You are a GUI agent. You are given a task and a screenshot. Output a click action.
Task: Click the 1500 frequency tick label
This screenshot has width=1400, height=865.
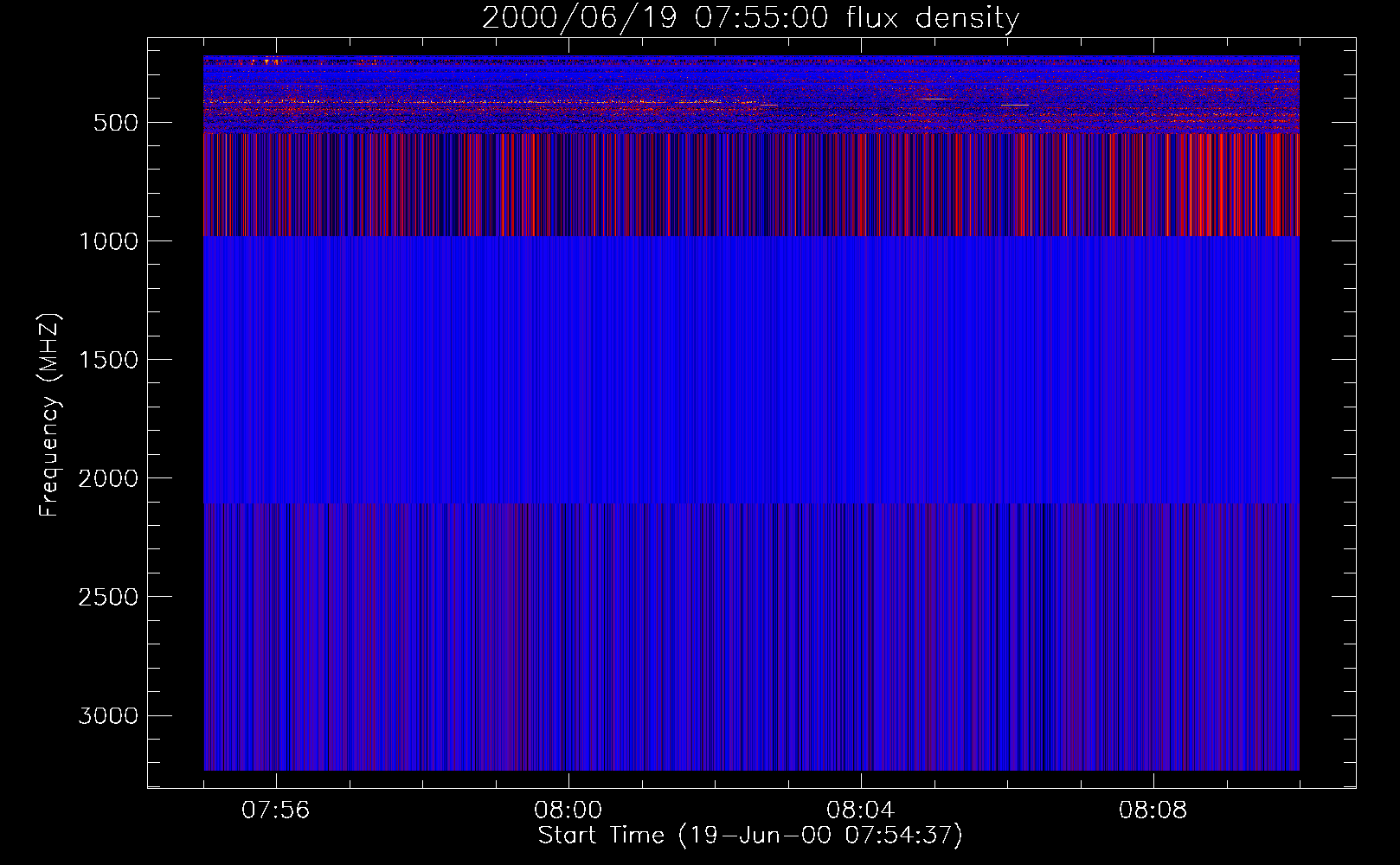[x=108, y=360]
